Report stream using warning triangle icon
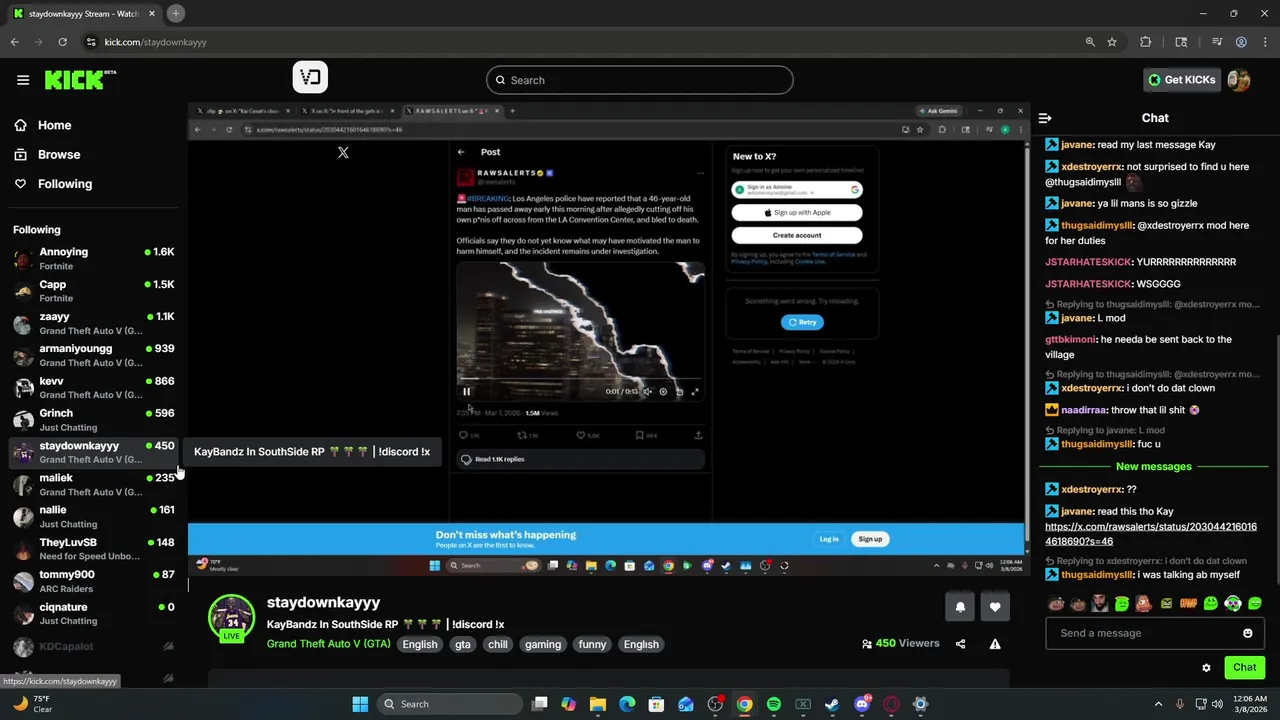The height and width of the screenshot is (720, 1280). point(995,644)
